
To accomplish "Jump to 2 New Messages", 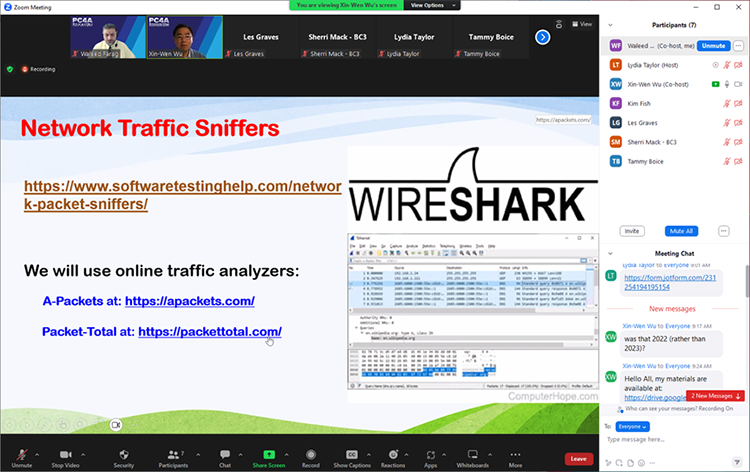I will 715,396.
